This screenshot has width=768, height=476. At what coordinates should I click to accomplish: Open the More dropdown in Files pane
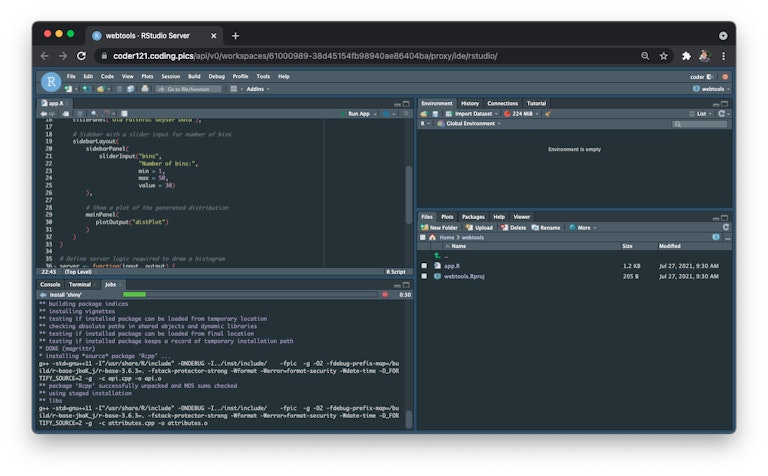pos(583,228)
